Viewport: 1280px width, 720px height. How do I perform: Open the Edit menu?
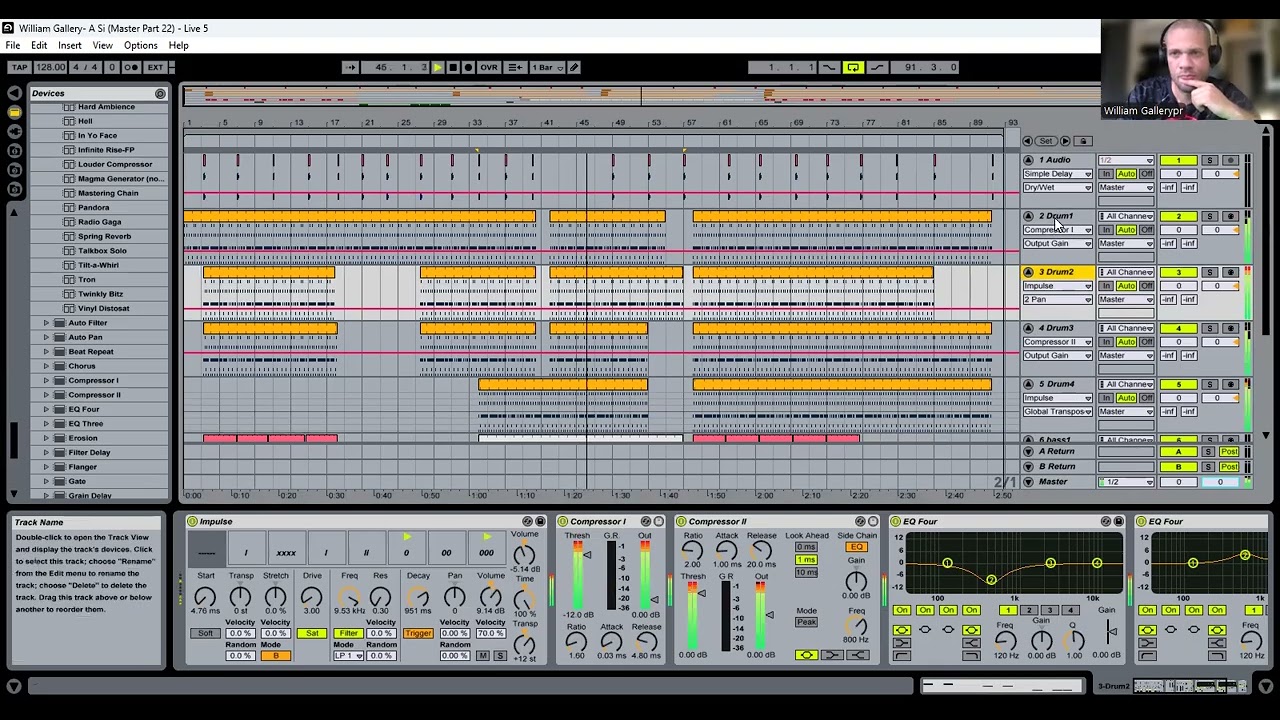[x=39, y=46]
